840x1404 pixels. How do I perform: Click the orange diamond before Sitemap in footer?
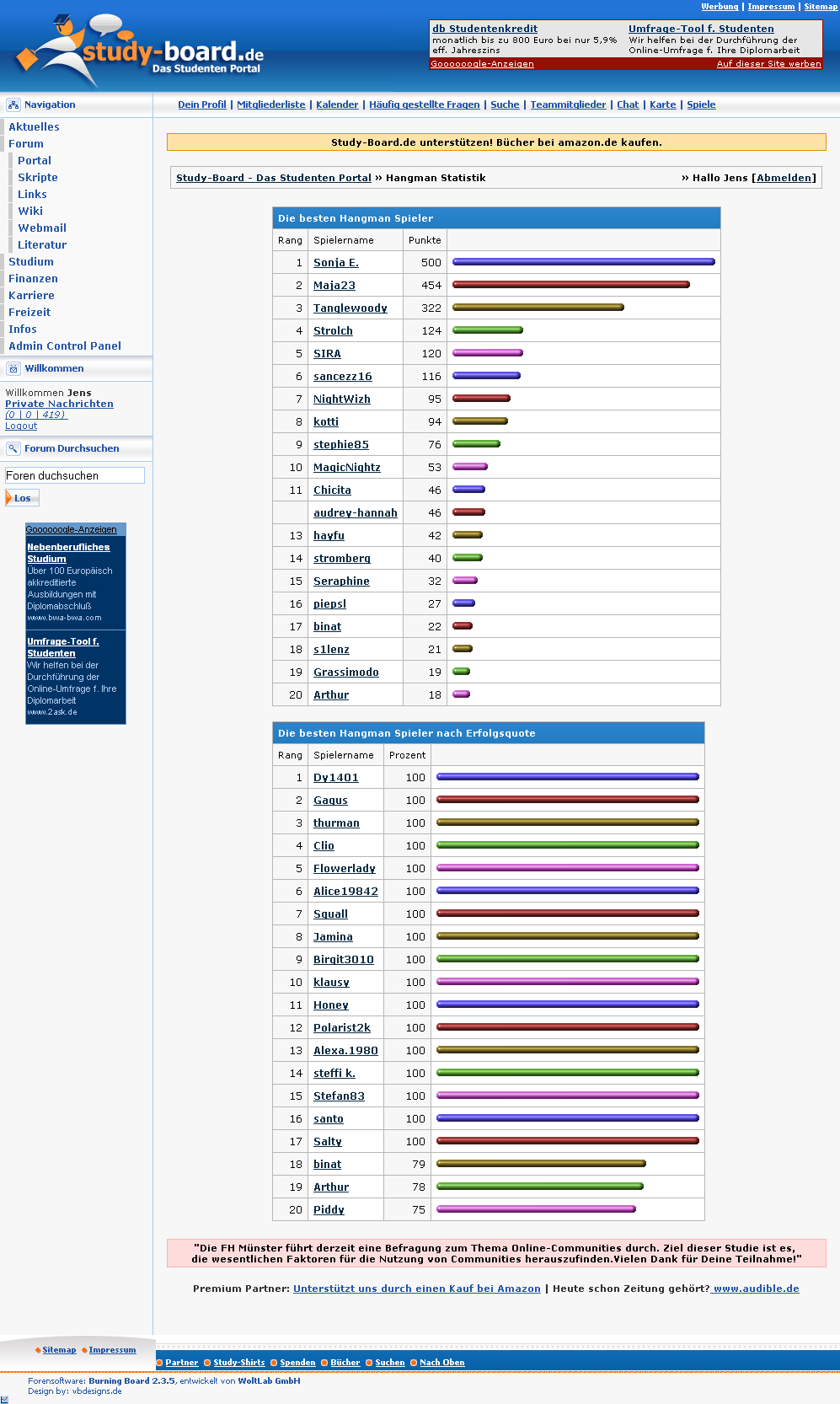[38, 1350]
